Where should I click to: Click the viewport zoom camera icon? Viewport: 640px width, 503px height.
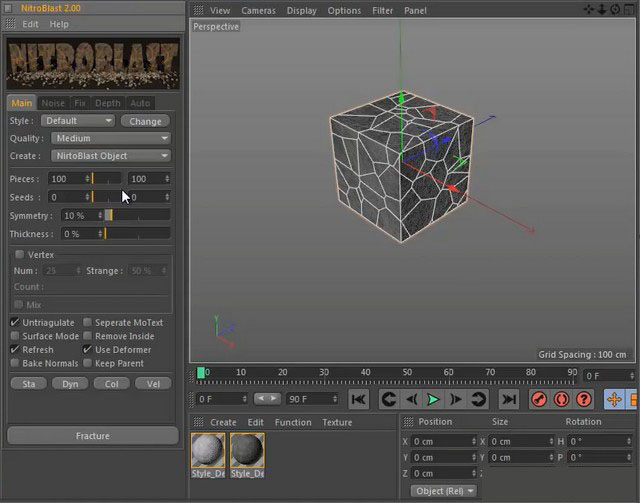coord(602,9)
